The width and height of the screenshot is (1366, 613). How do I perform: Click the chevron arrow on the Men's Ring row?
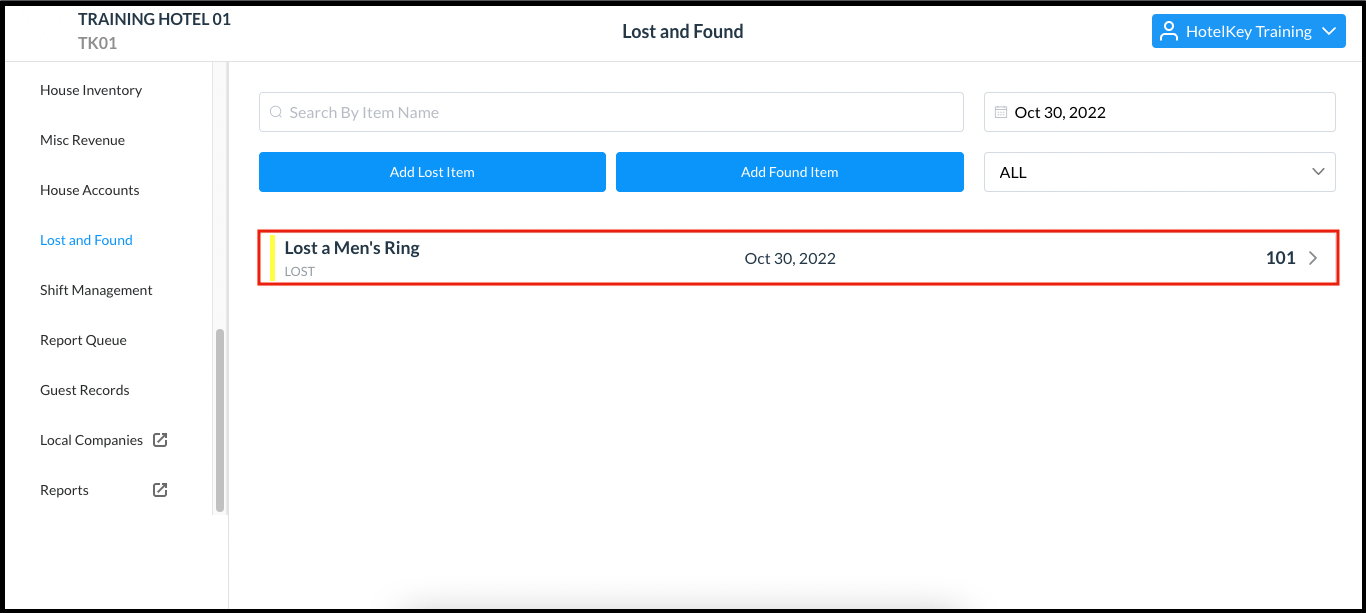[x=1313, y=257]
